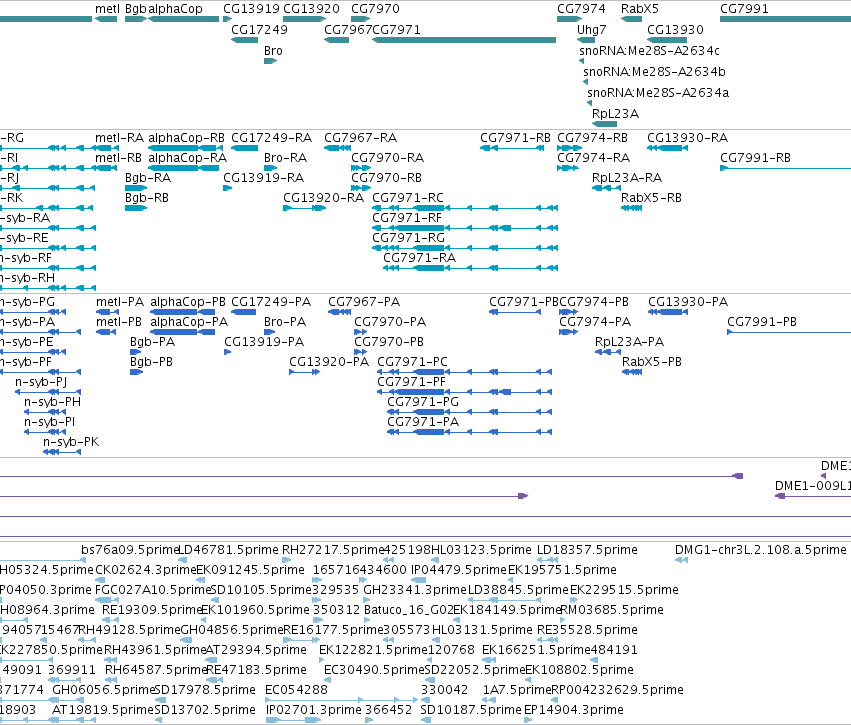The height and width of the screenshot is (725, 851).
Task: Select the CG13920 gene label
Action: pos(311,9)
